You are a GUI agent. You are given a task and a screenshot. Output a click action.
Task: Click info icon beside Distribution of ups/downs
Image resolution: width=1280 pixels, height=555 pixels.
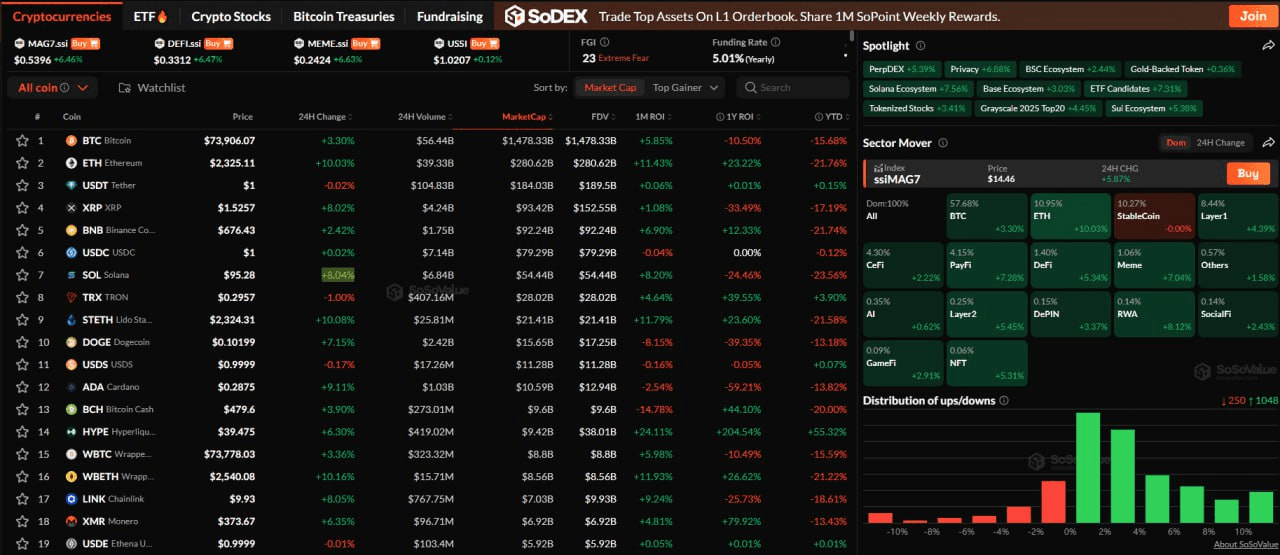[1003, 401]
